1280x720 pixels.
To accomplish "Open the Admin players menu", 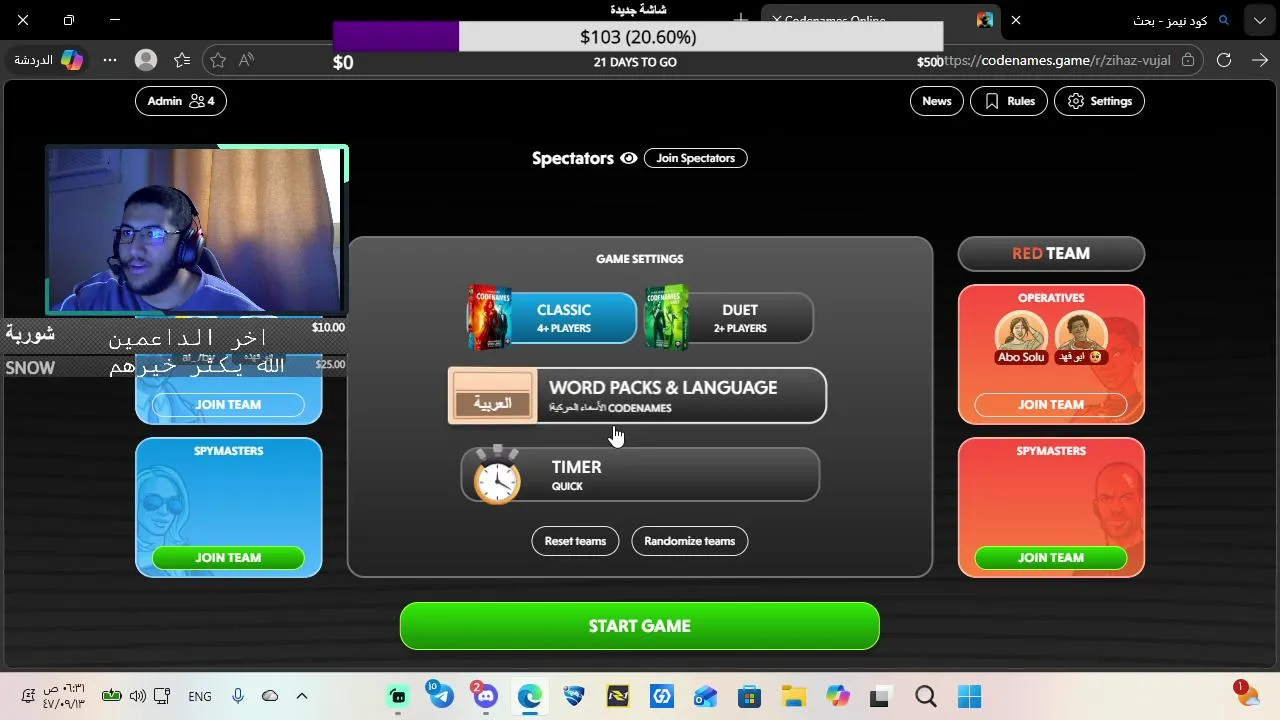I will 181,101.
